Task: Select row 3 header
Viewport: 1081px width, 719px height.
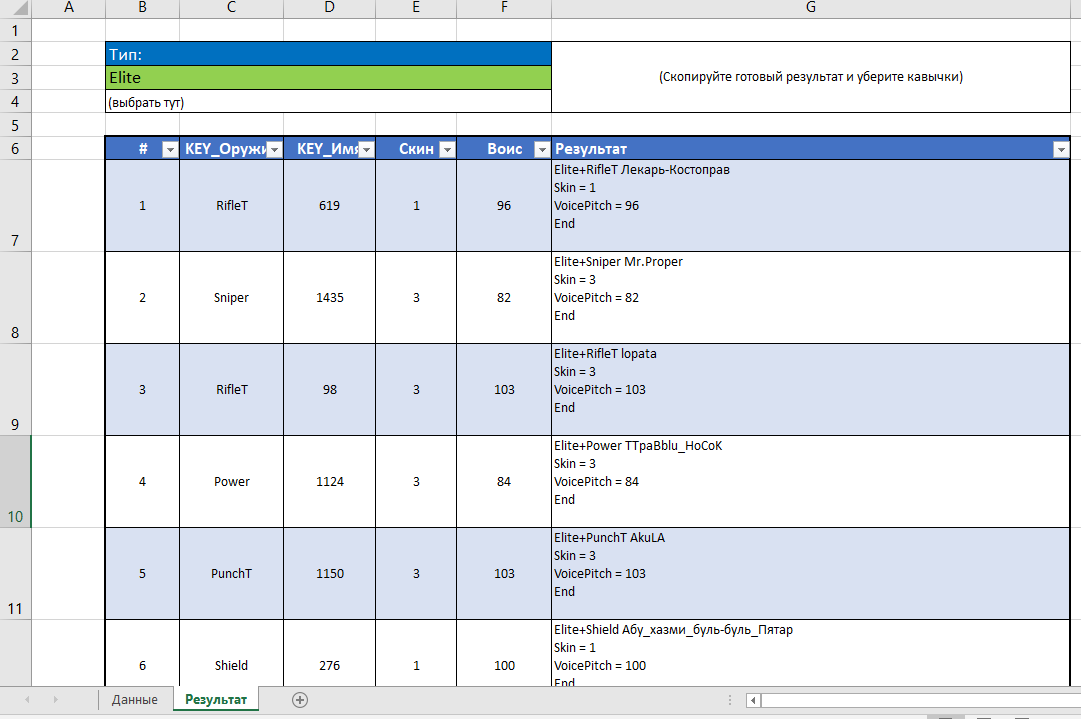Action: tap(15, 78)
